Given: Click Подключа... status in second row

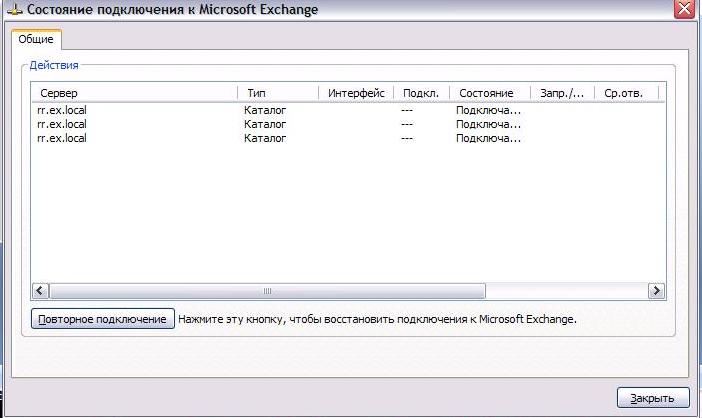Looking at the screenshot, I should coord(488,124).
